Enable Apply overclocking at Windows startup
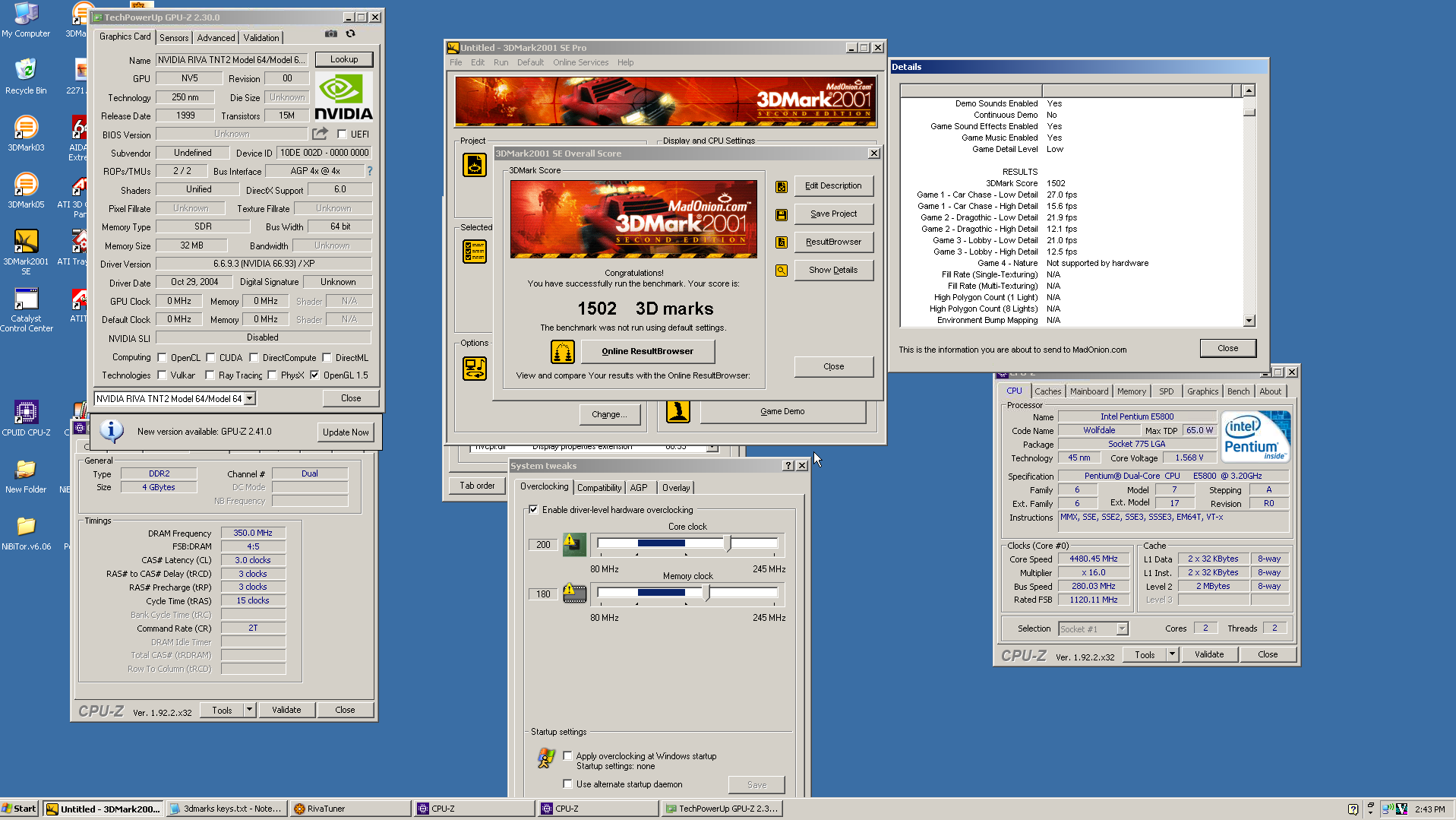This screenshot has height=820, width=1456. (x=567, y=756)
